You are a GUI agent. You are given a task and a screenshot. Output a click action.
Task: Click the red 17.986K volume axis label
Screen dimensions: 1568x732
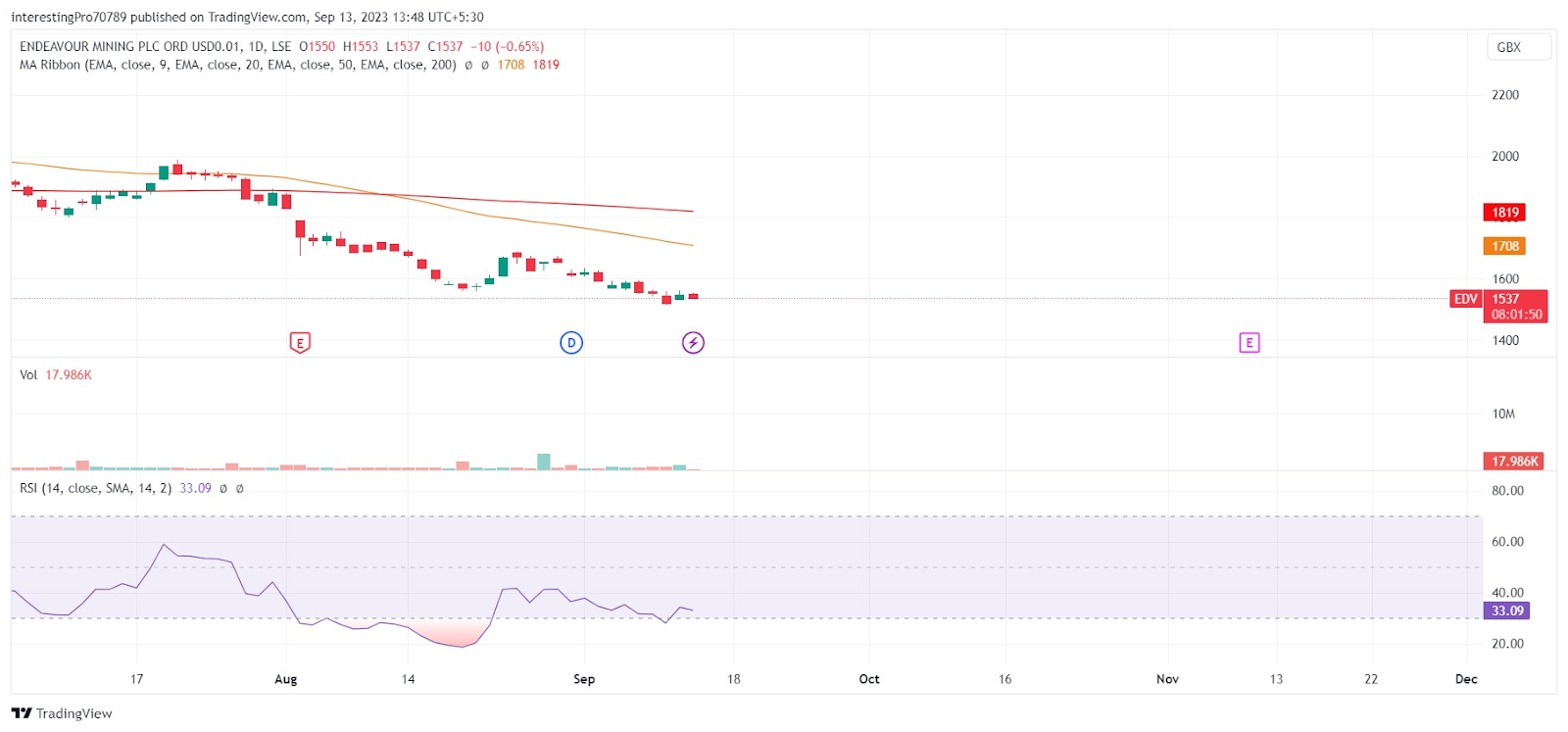[1514, 462]
